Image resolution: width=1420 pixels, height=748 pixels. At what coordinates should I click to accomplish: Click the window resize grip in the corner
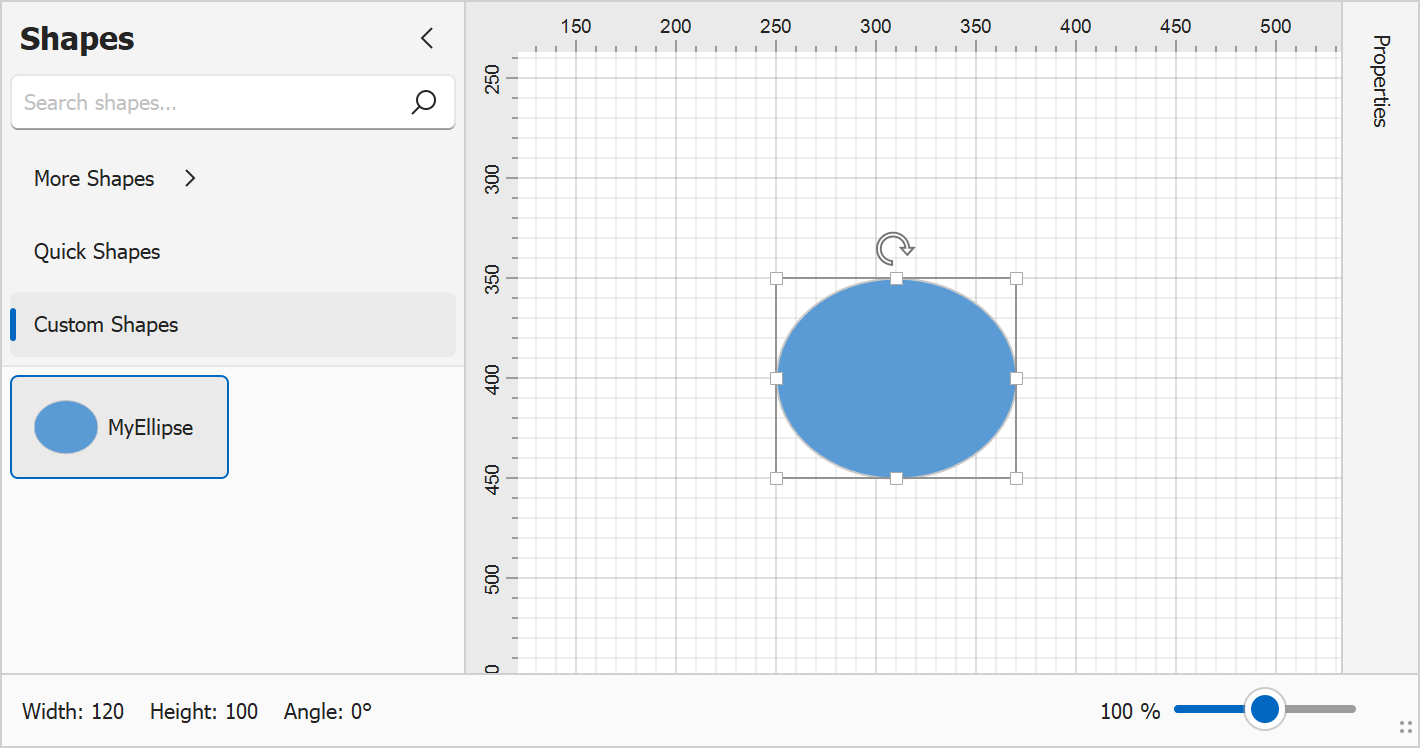pos(1405,728)
